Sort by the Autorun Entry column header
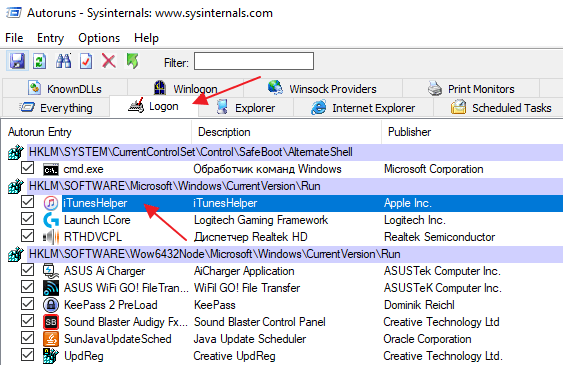563x365 pixels. click(x=96, y=132)
